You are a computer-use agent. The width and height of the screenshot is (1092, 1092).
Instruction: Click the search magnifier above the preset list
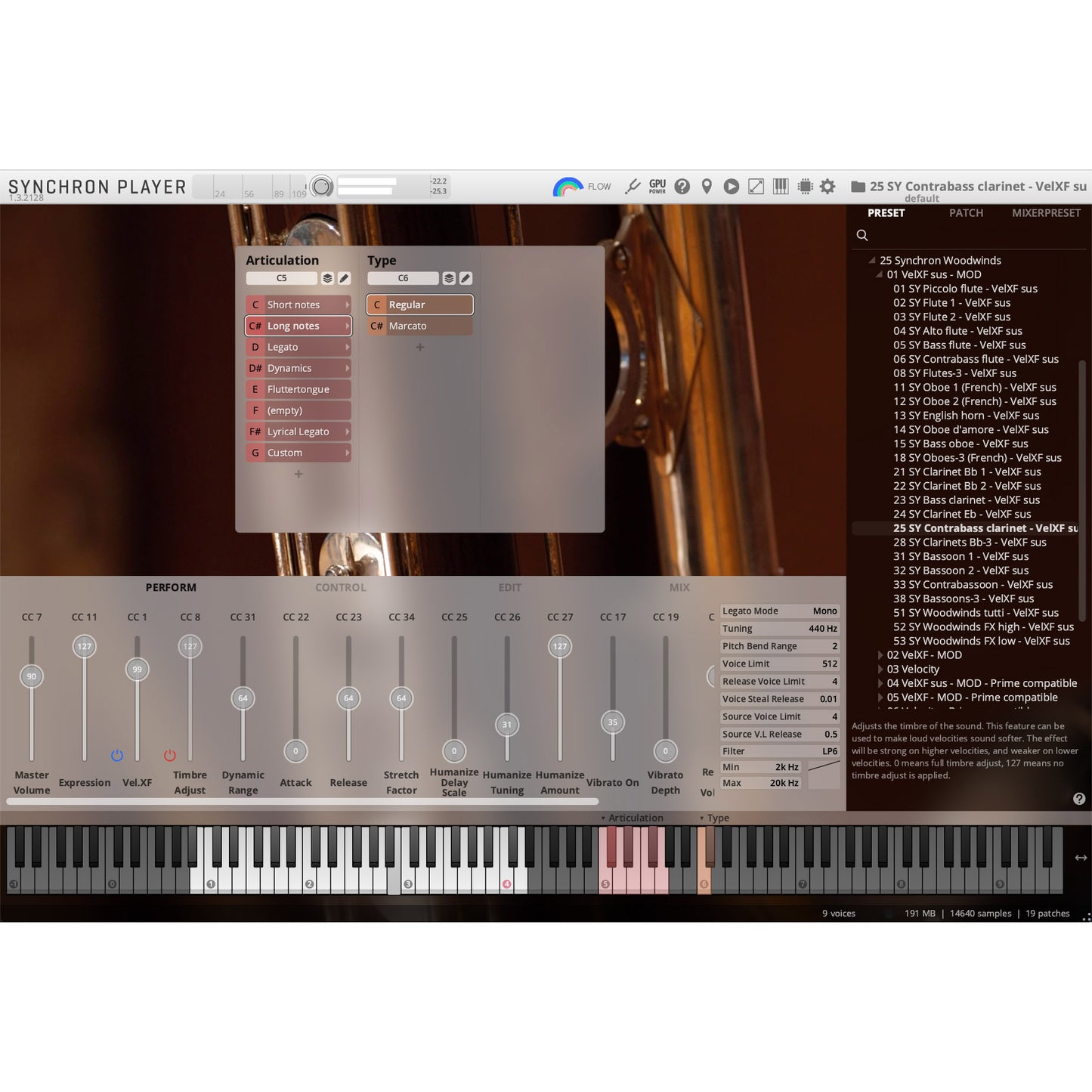(x=862, y=235)
